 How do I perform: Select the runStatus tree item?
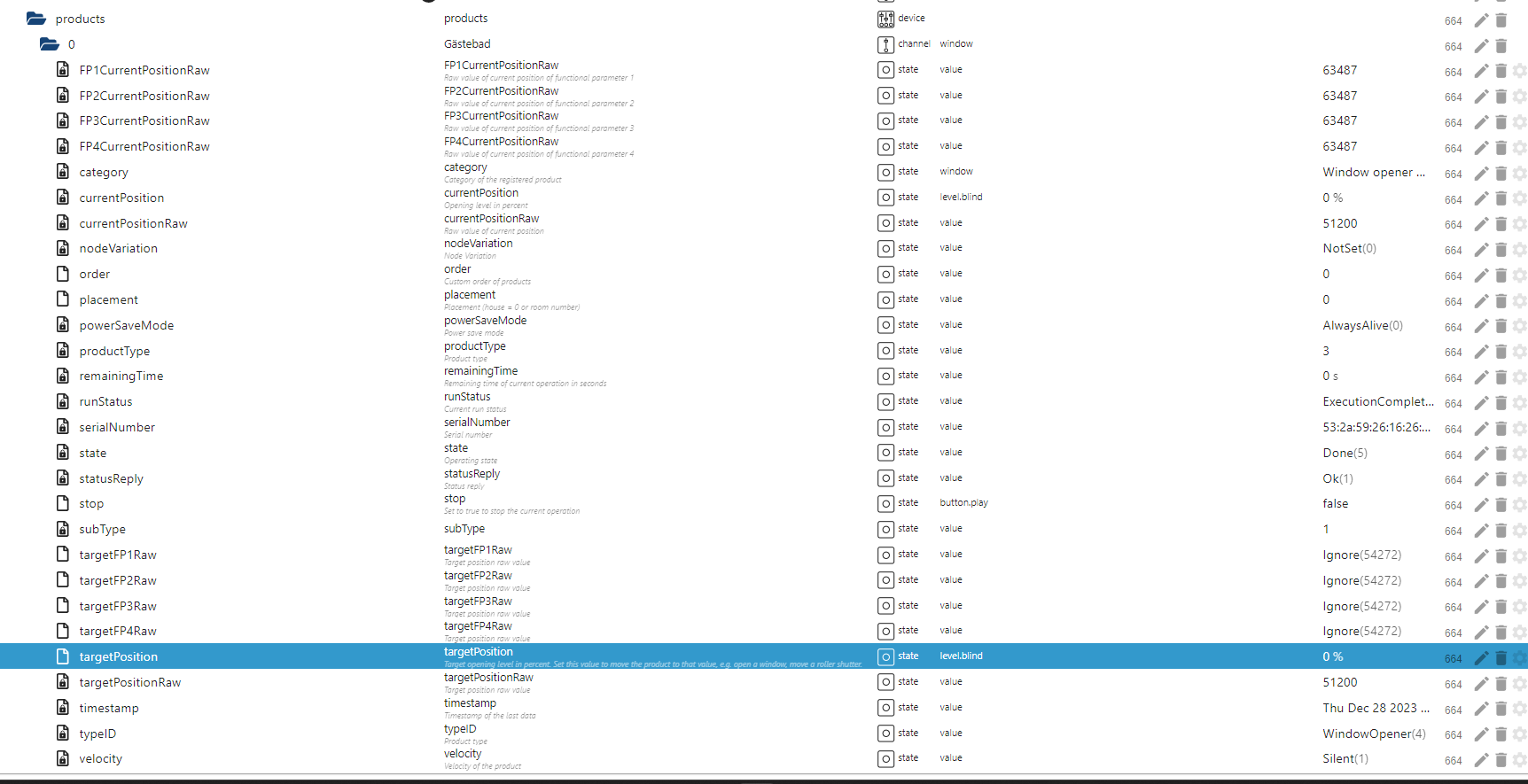[x=105, y=401]
